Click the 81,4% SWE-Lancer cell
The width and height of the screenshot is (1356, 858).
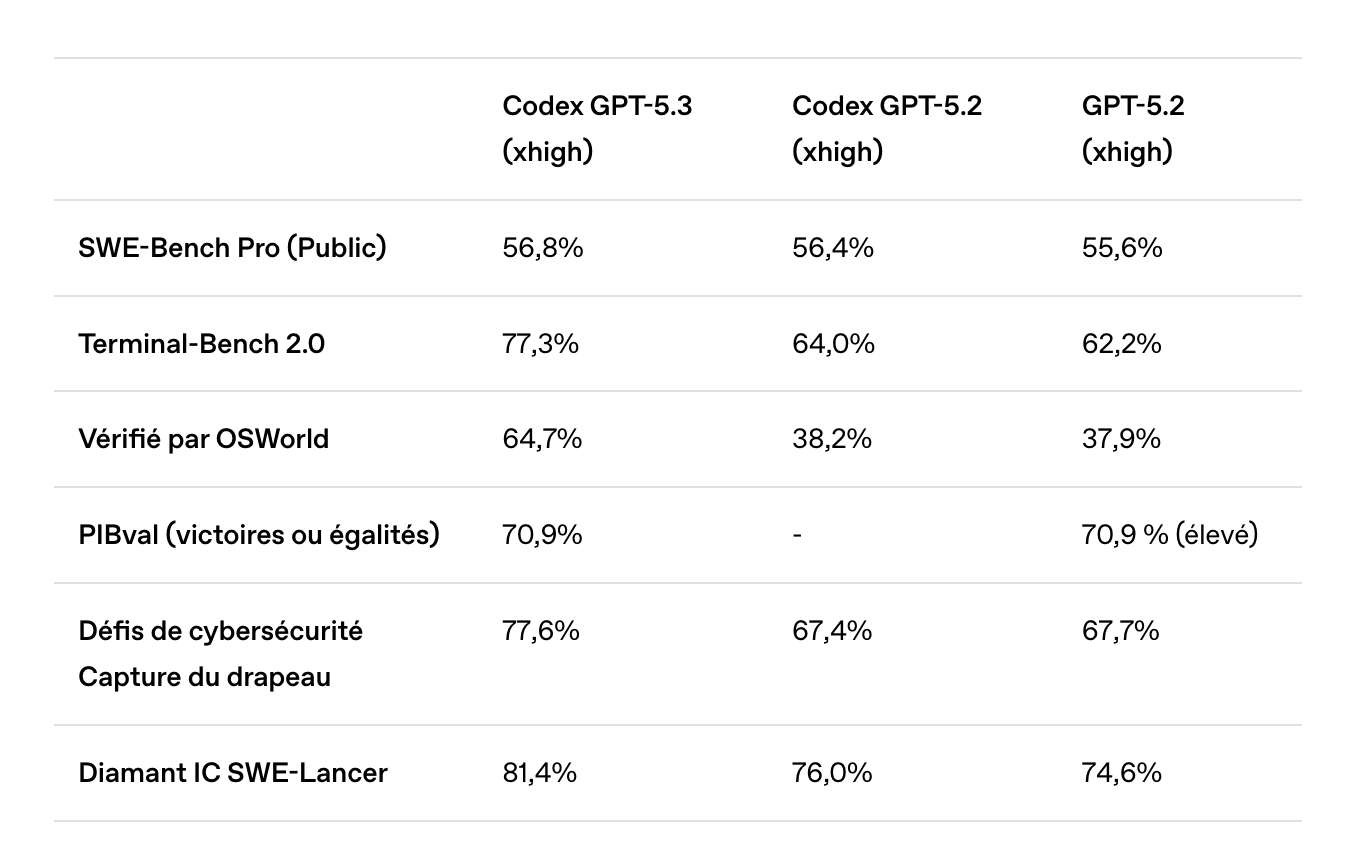539,773
